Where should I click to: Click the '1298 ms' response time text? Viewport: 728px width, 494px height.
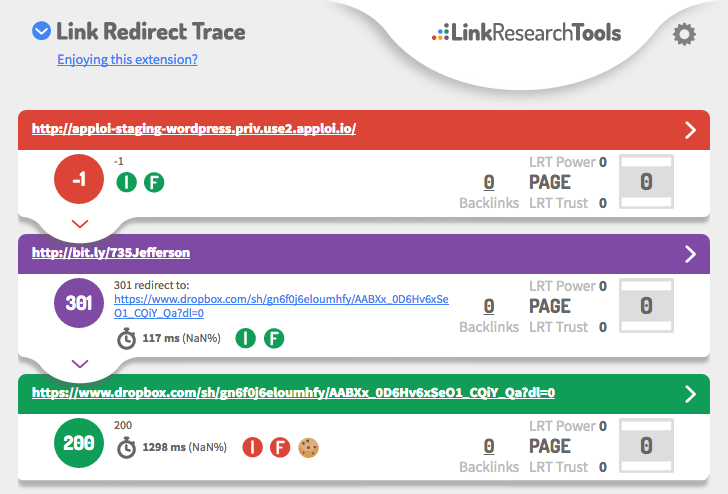tap(164, 447)
